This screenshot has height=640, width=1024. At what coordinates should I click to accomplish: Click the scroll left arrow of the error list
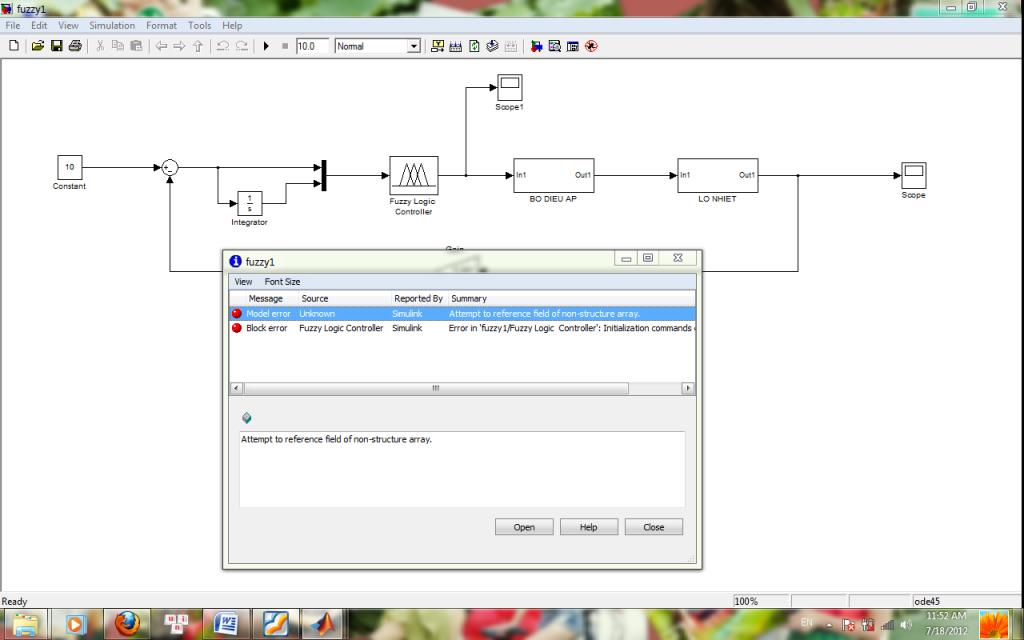(236, 388)
